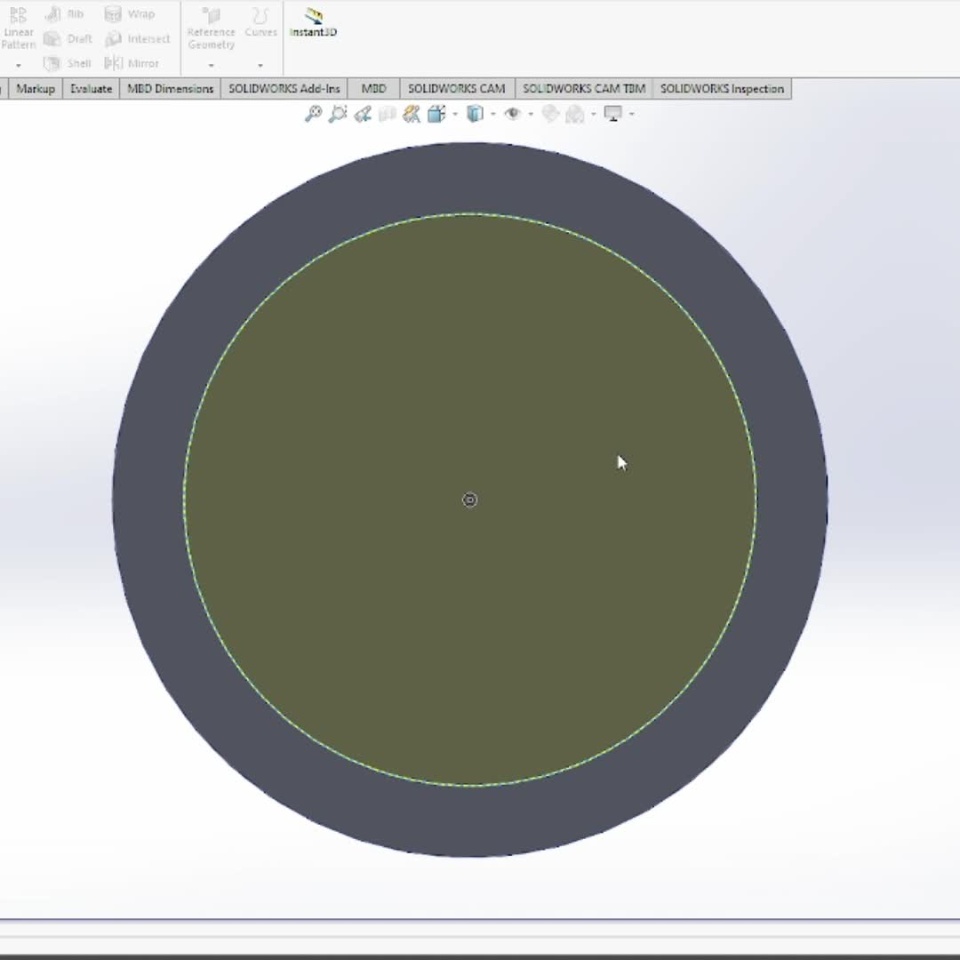Pick the Draft feature tool

[68, 39]
